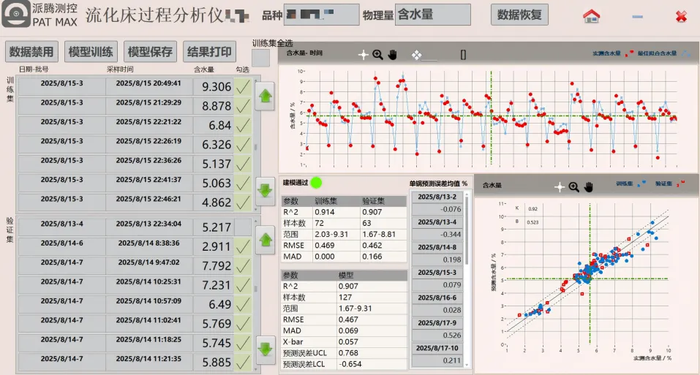Click the PAT MAX logo
This screenshot has width=700, height=375.
click(17, 14)
